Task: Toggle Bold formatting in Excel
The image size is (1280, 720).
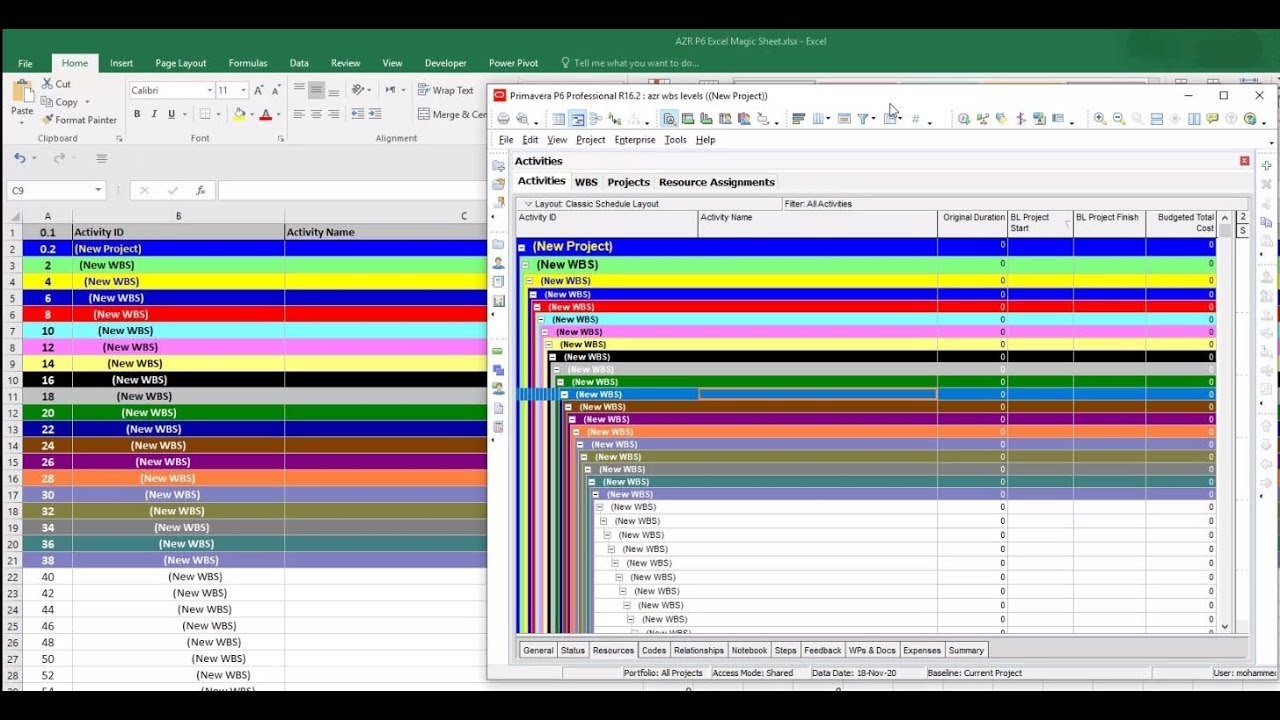Action: [137, 114]
